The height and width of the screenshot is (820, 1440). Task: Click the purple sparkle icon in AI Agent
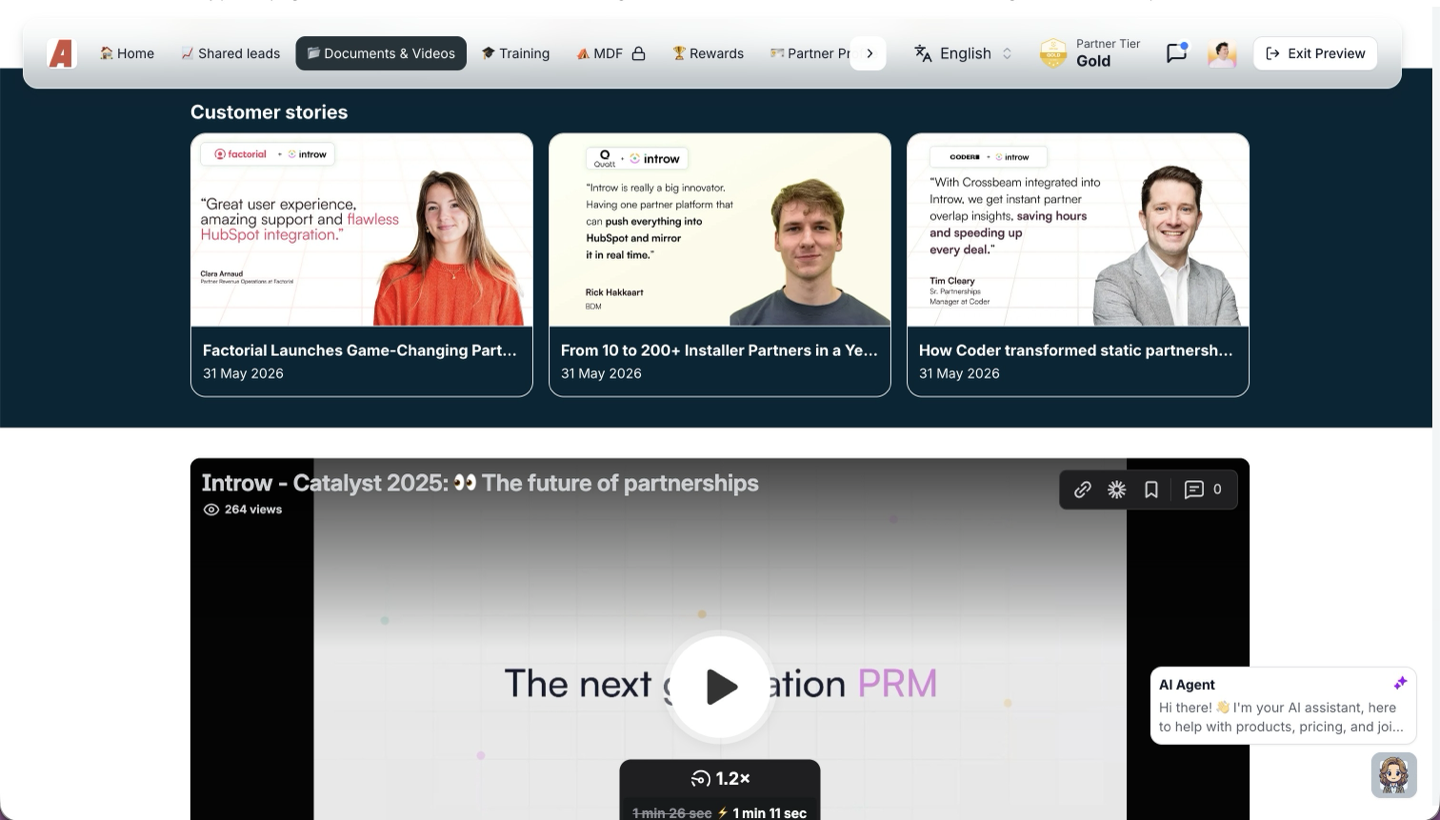pyautogui.click(x=1400, y=683)
